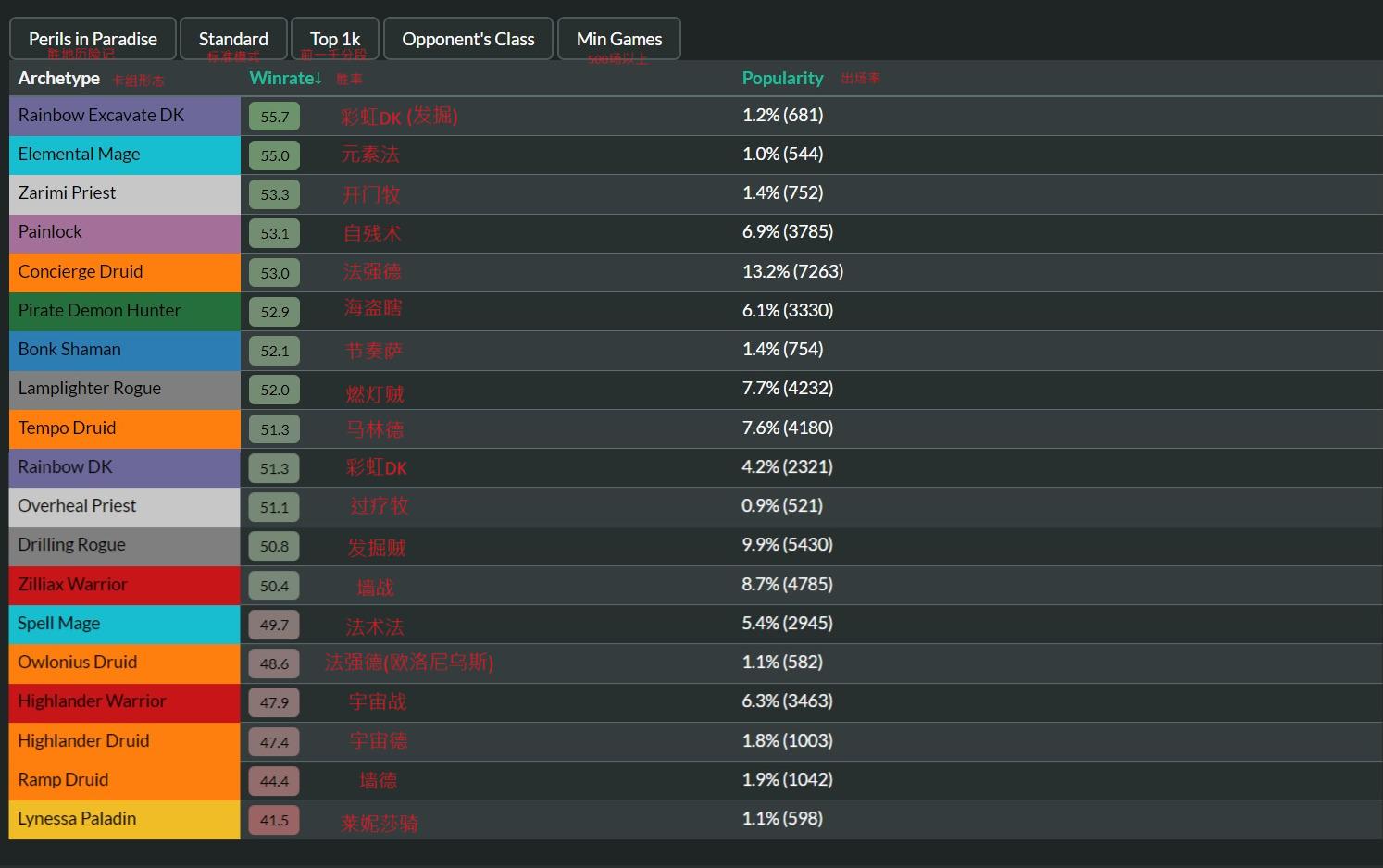
Task: Click the 41.5 winrate badge
Action: pos(274,820)
